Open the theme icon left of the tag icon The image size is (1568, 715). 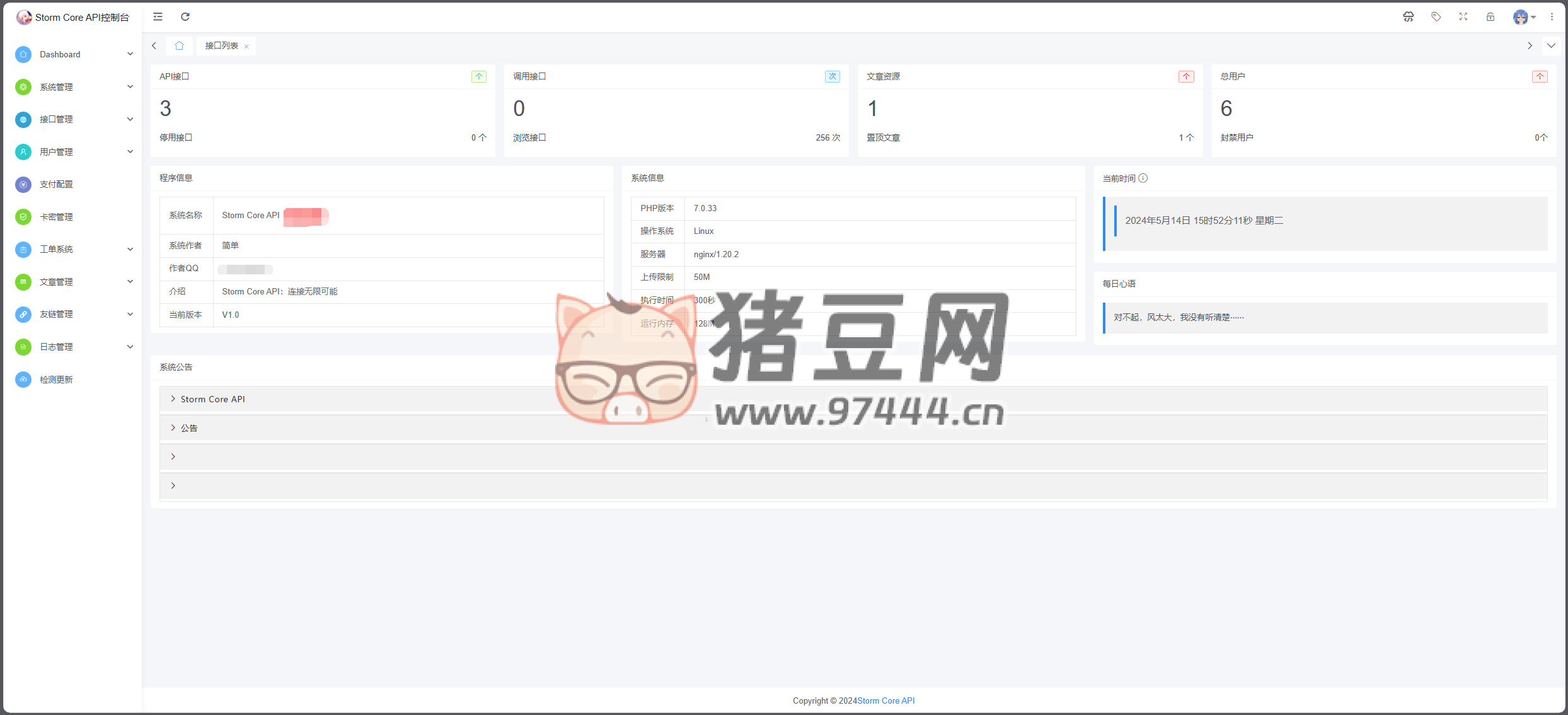point(1408,17)
